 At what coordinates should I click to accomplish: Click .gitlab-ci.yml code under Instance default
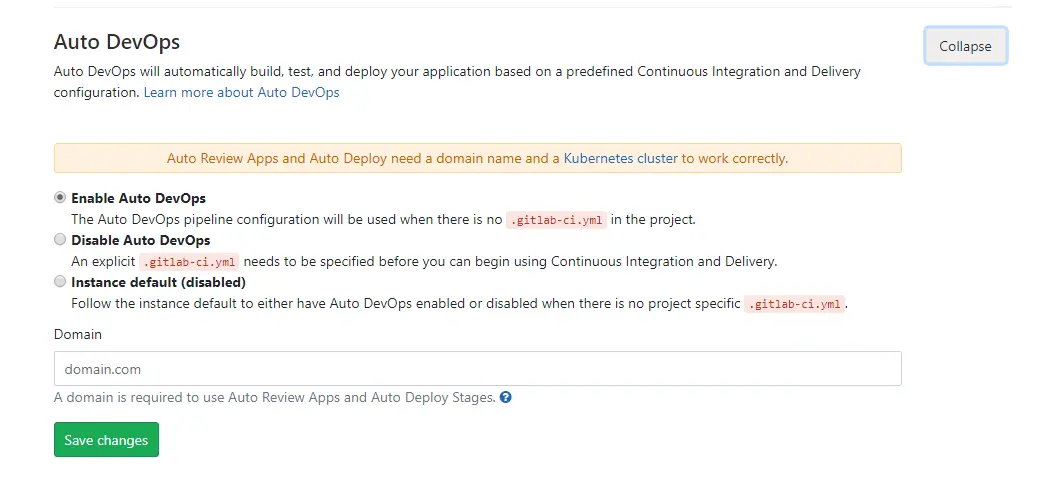pyautogui.click(x=794, y=304)
